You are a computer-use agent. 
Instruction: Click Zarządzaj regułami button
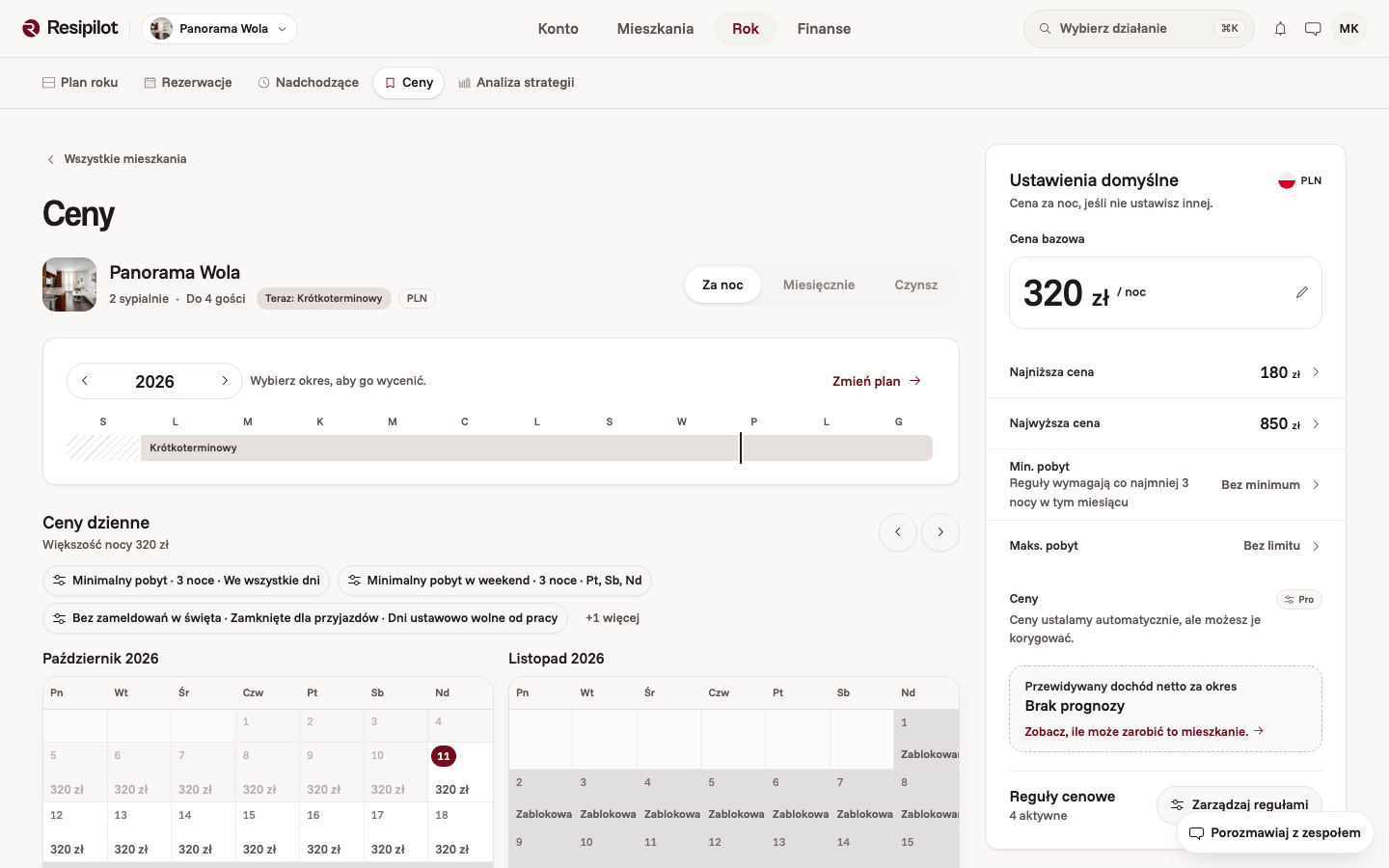point(1239,804)
